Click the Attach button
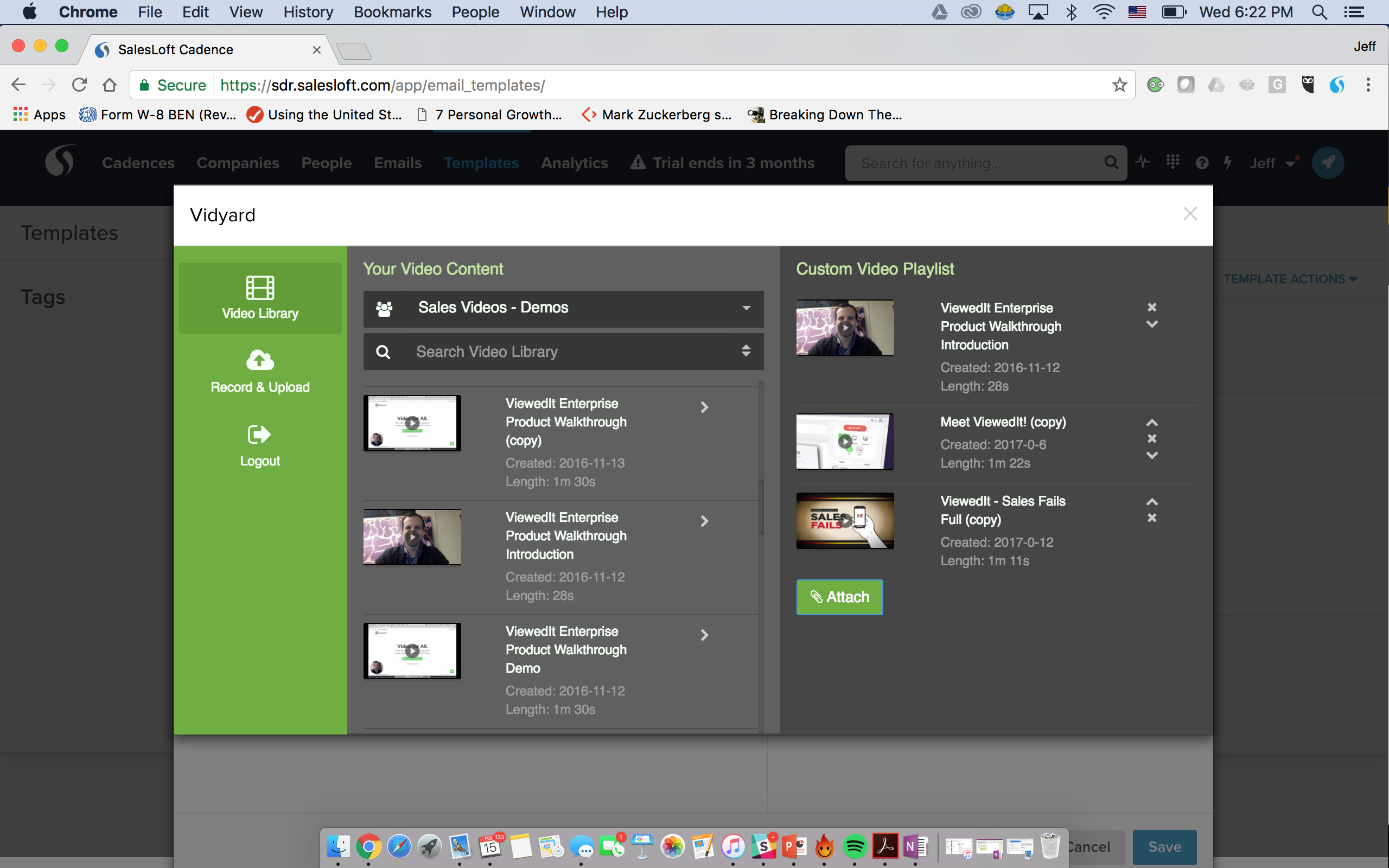The width and height of the screenshot is (1389, 868). [839, 597]
